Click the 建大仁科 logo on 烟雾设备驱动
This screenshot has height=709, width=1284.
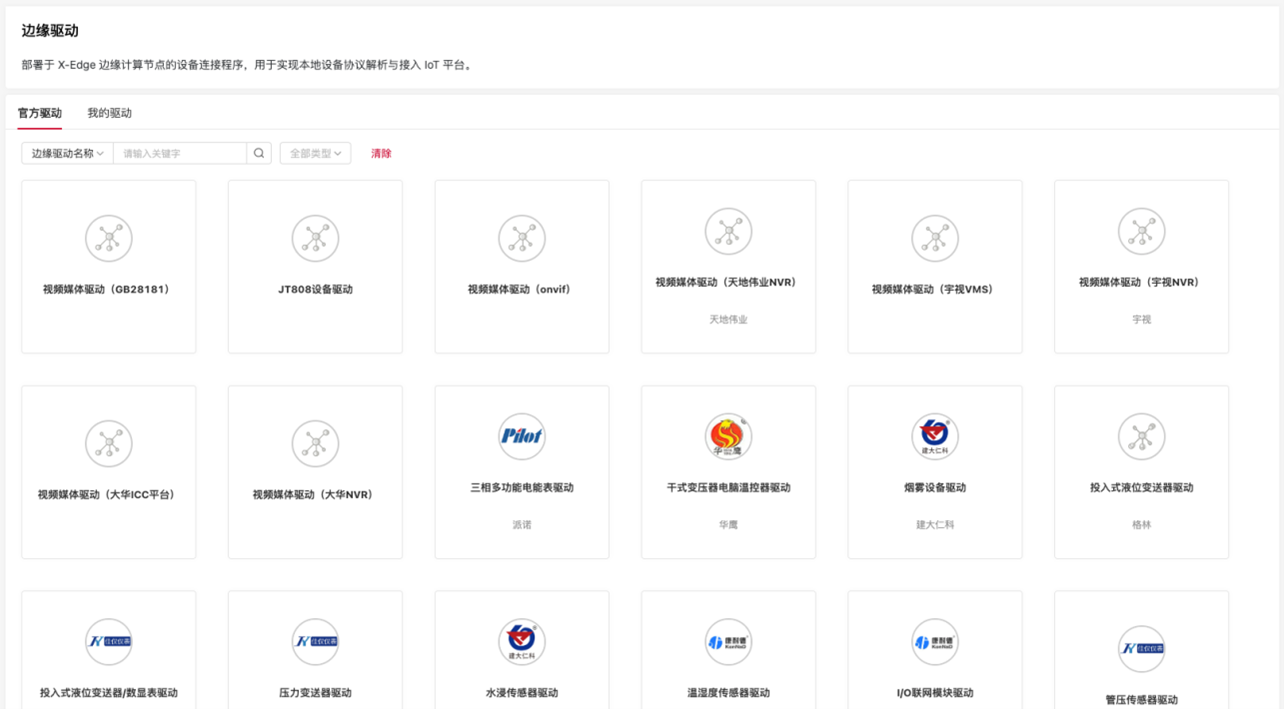point(934,436)
